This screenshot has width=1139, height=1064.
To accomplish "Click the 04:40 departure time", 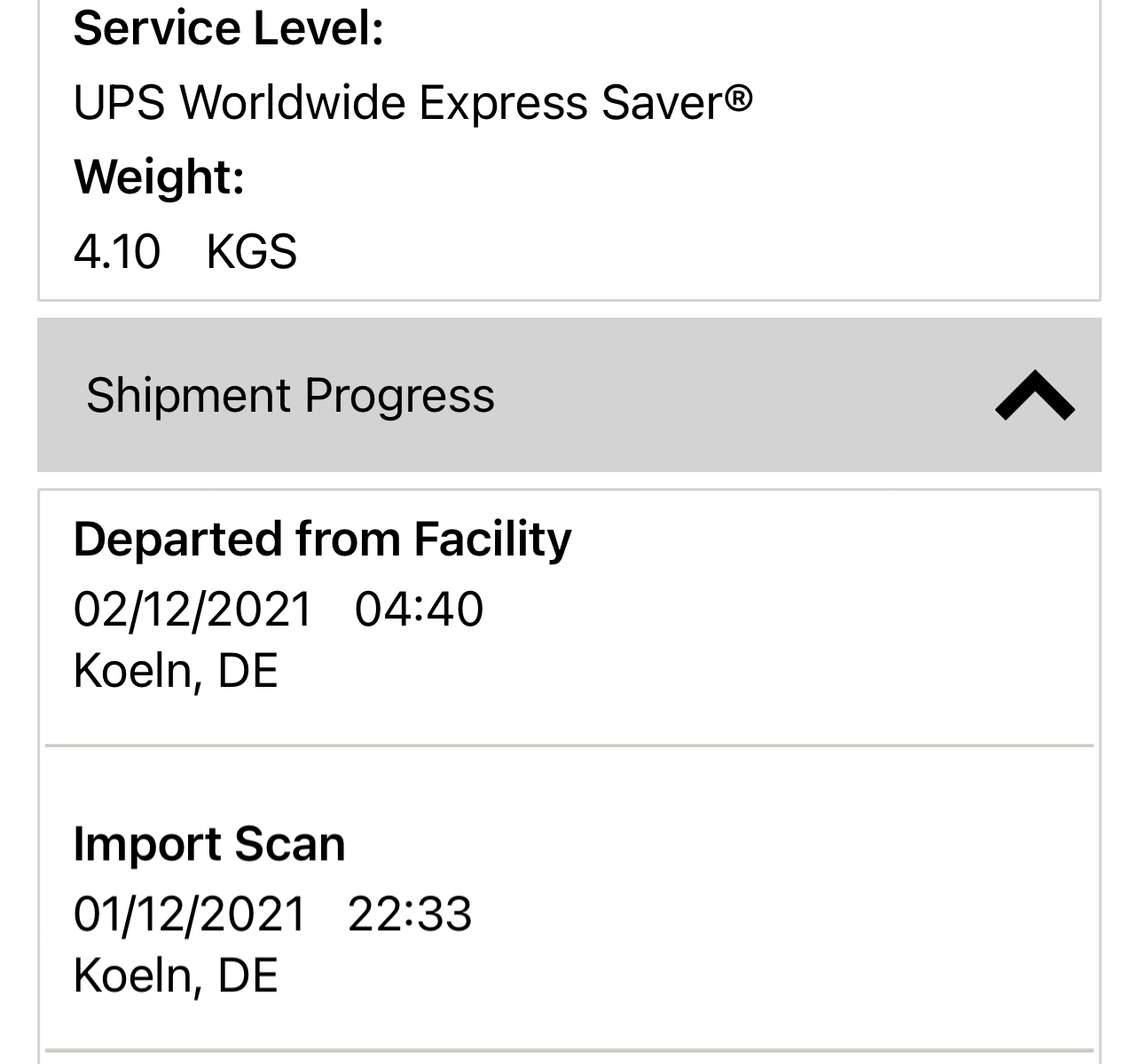I will coord(419,610).
